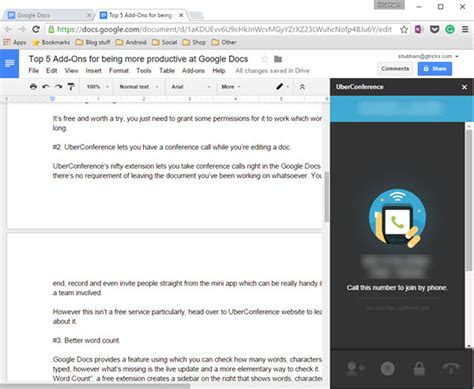The height and width of the screenshot is (389, 474).
Task: Open the Add-ons menu
Action: [193, 71]
